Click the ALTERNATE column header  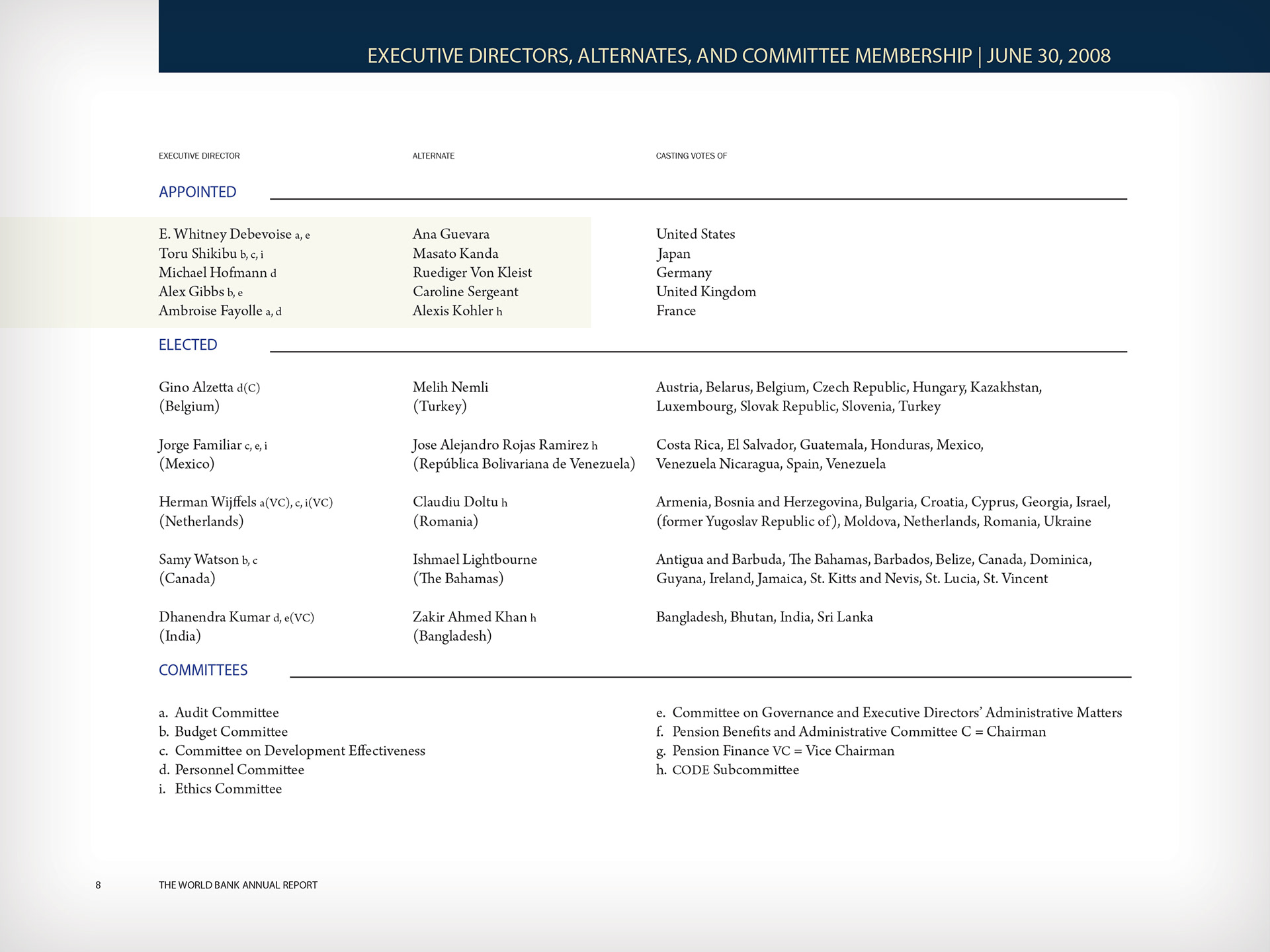[x=433, y=156]
